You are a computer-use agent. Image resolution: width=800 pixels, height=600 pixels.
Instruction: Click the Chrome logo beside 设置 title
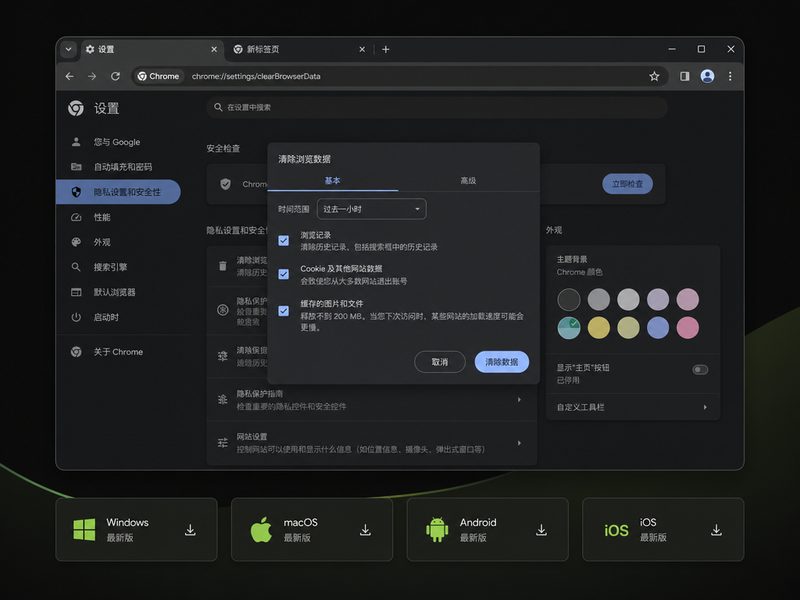point(76,108)
